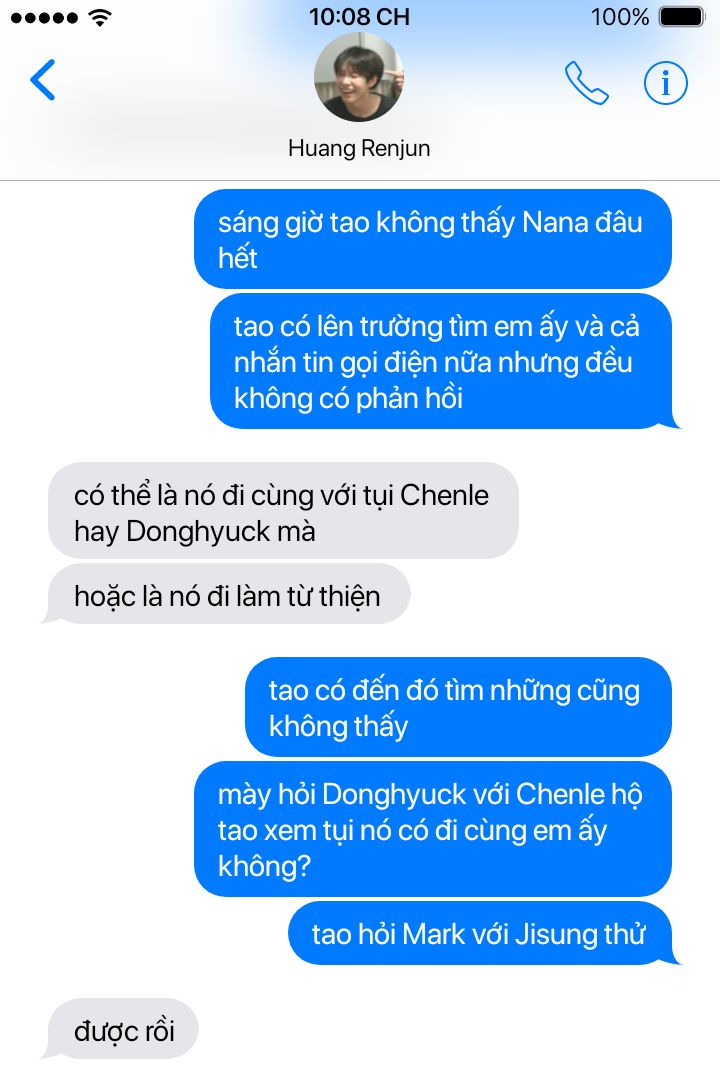720x1073 pixels.
Task: Select the 'tao có đến đó tìm' message
Action: pos(458,706)
